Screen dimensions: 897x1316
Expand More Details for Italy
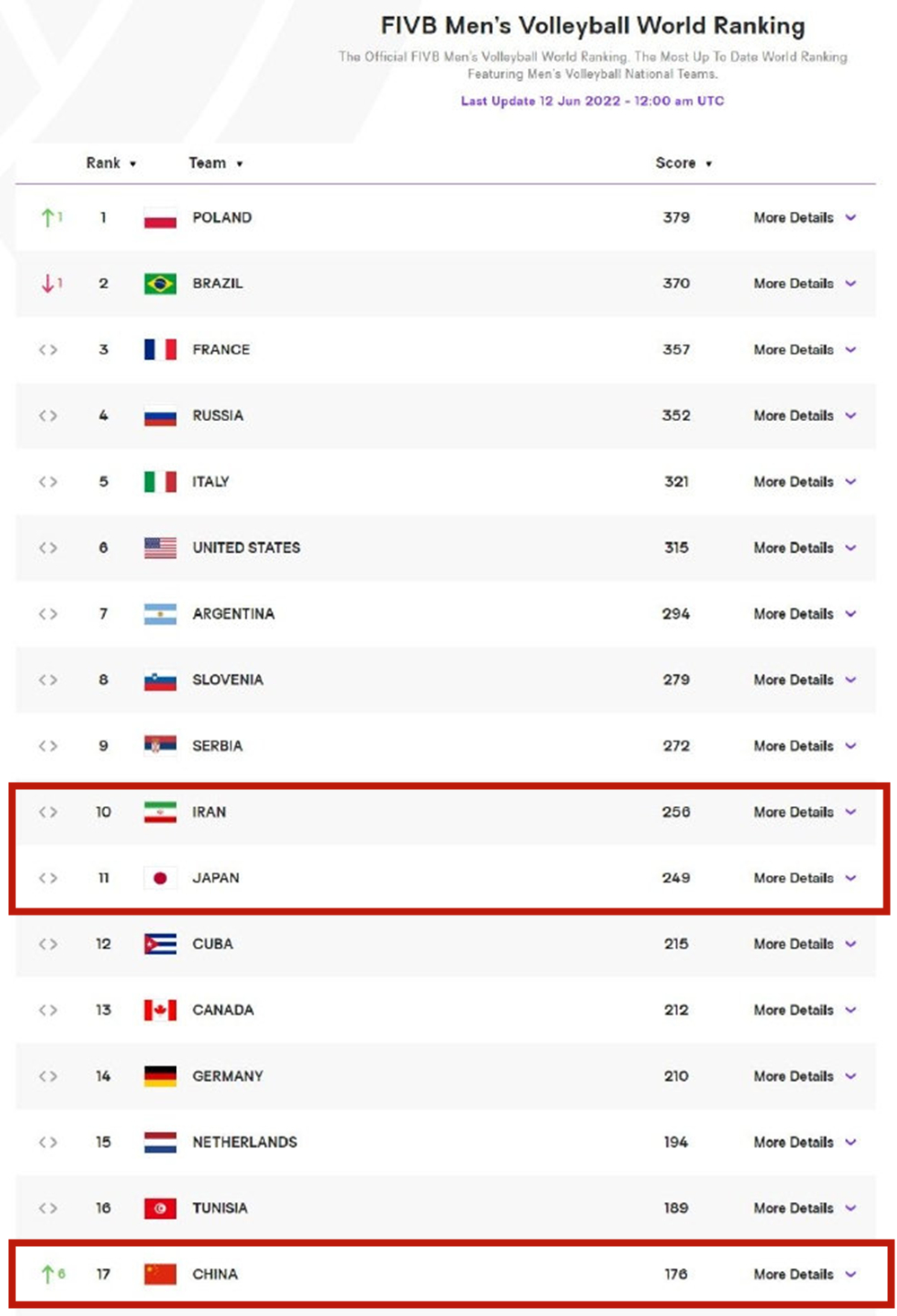point(805,482)
